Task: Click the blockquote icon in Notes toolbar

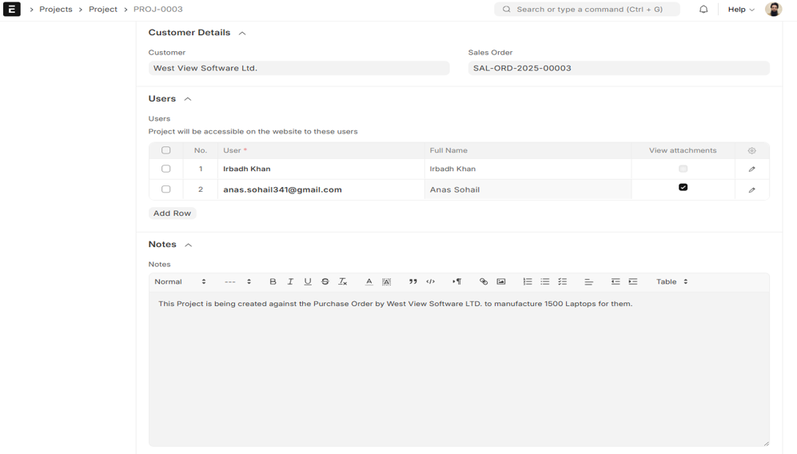Action: (x=413, y=282)
